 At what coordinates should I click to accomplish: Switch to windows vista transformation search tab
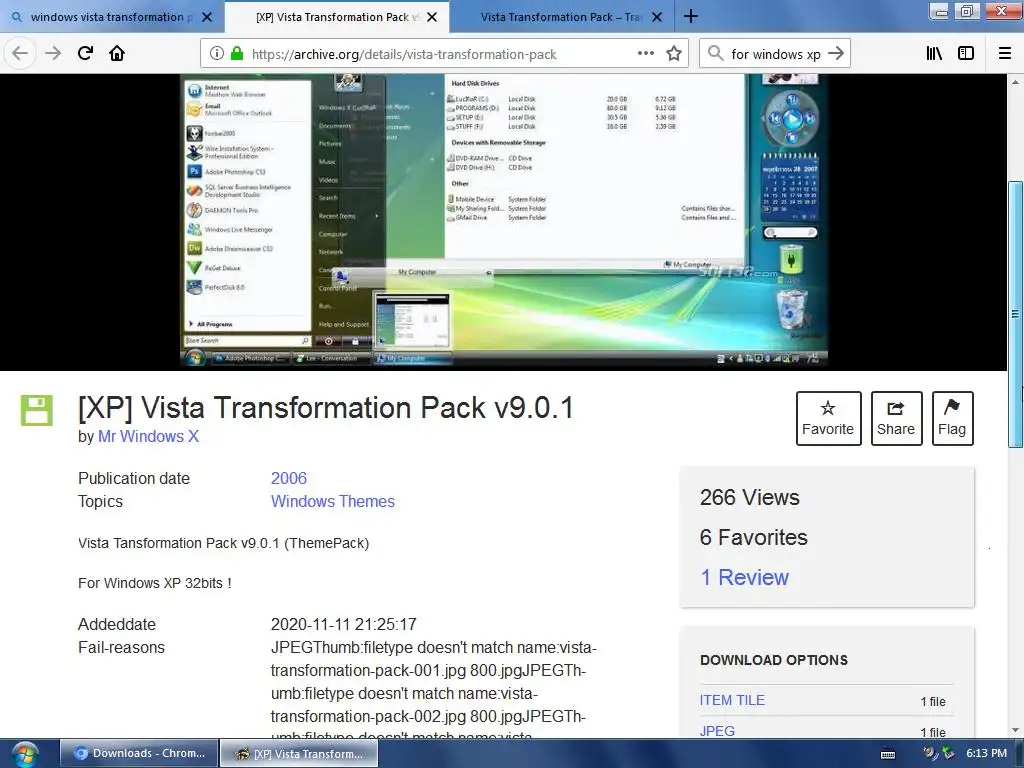[x=112, y=17]
